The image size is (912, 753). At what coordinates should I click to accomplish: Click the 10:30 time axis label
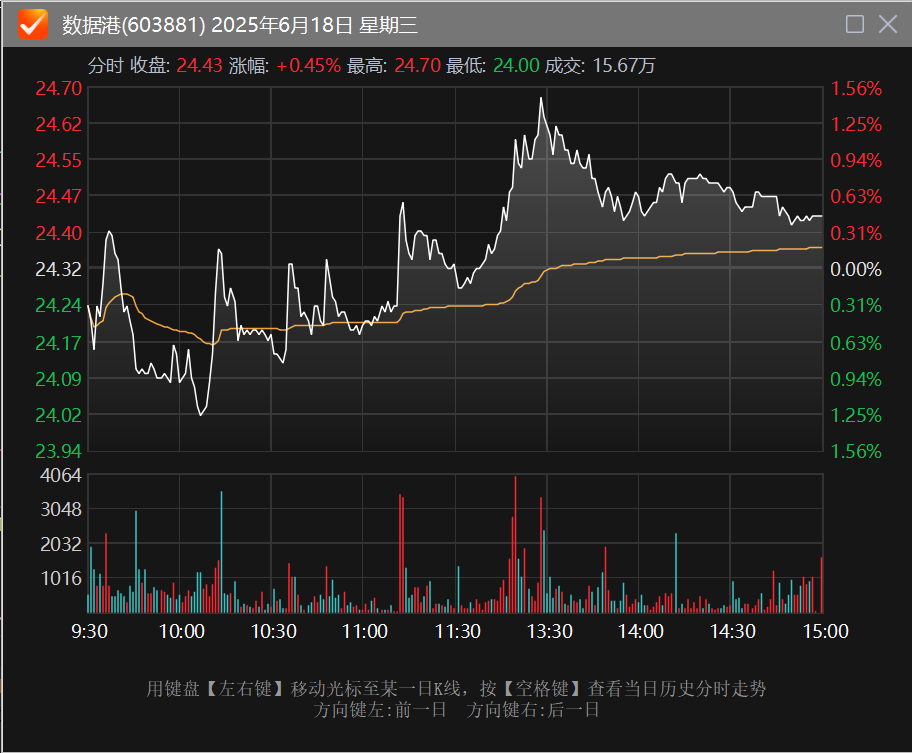273,631
